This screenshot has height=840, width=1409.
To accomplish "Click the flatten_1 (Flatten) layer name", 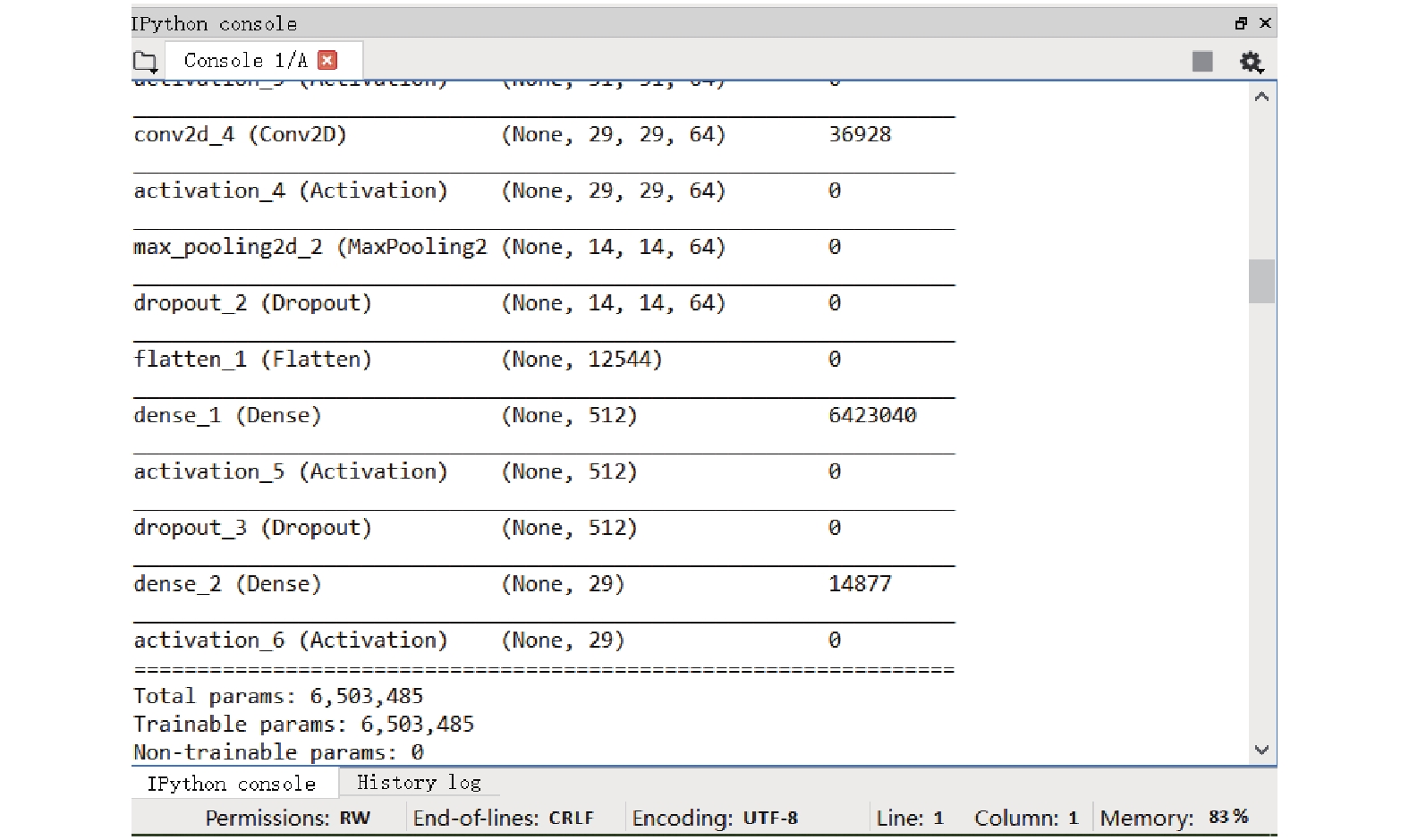I will (x=252, y=360).
